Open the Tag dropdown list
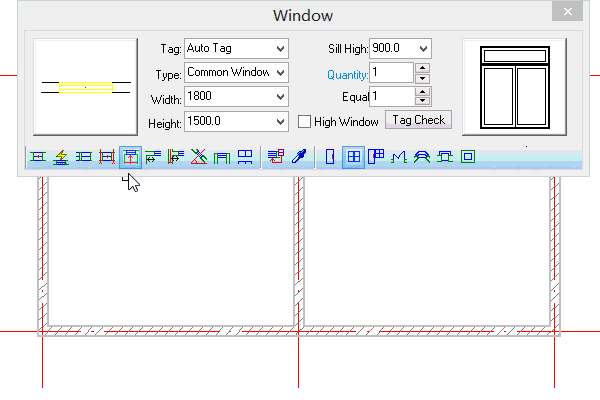The image size is (600, 400). [x=280, y=49]
